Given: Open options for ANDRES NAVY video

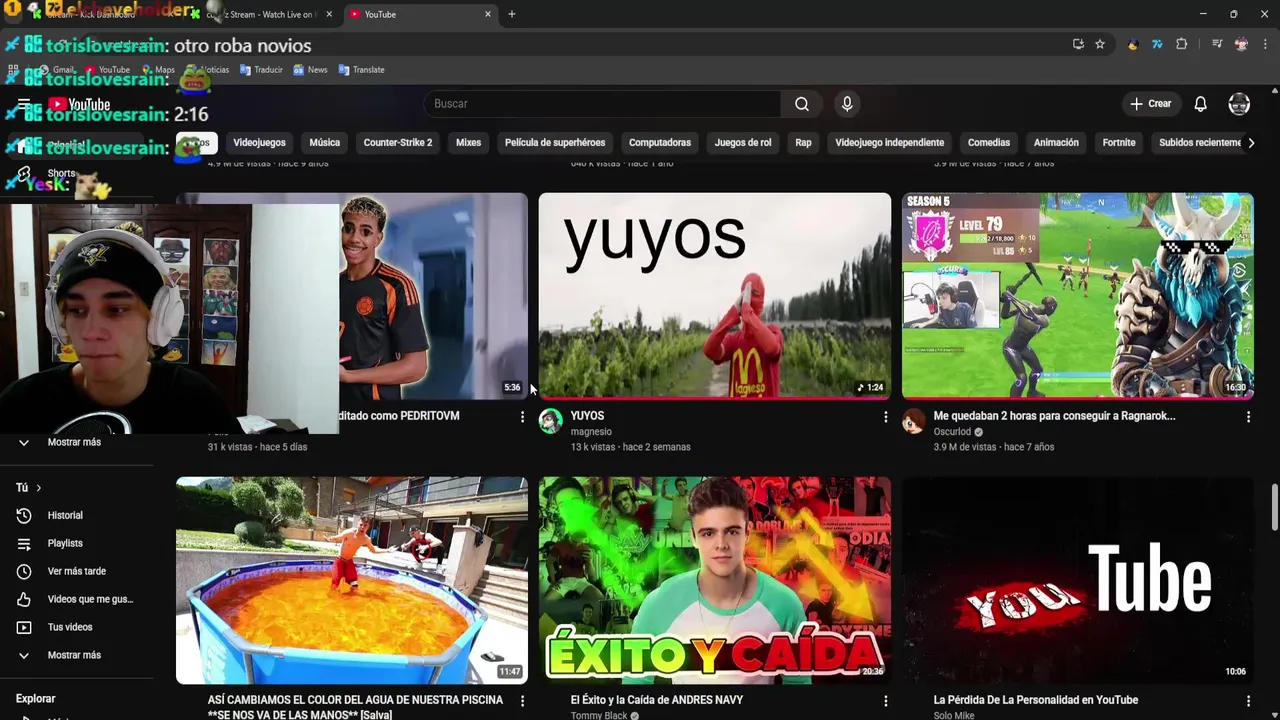Looking at the screenshot, I should (x=885, y=701).
